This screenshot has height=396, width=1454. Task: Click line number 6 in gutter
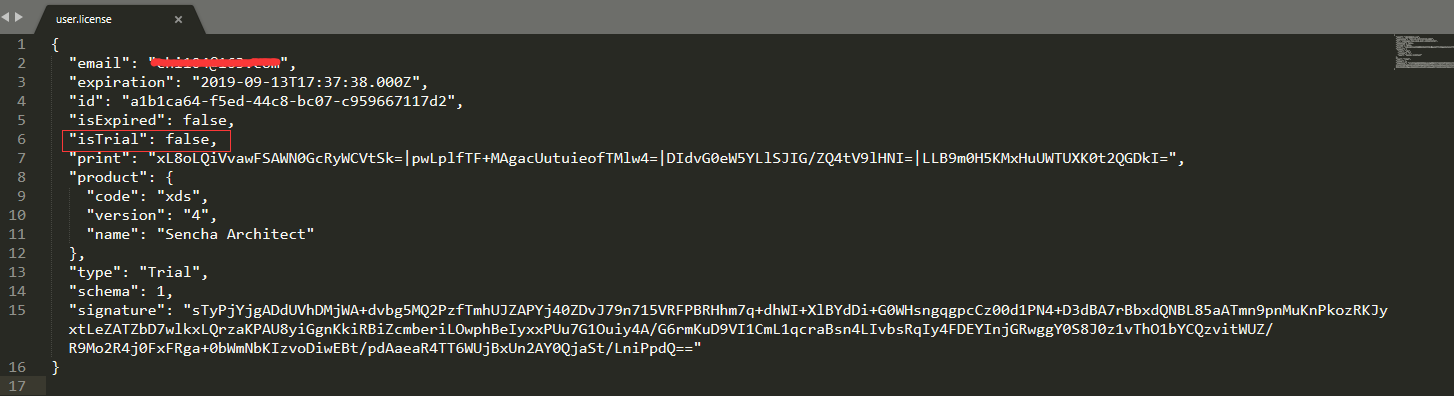pos(21,139)
